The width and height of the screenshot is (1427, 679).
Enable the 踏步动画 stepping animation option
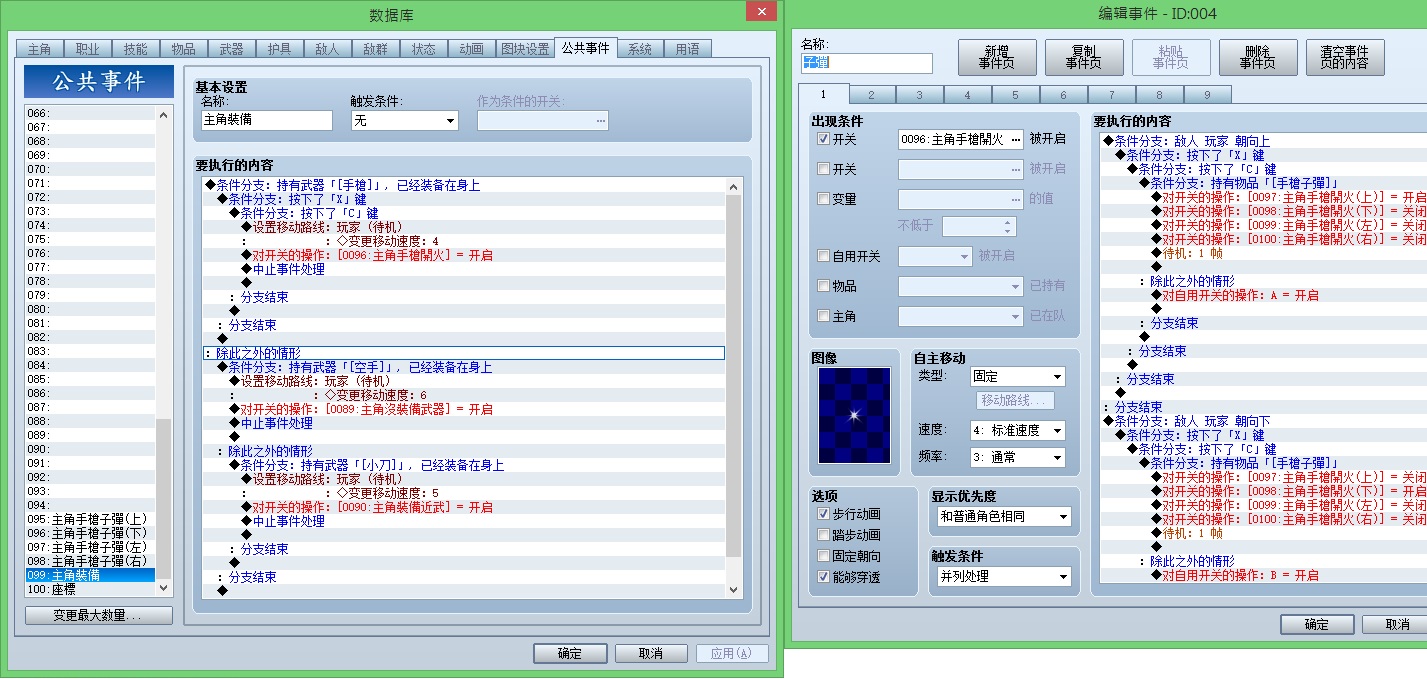pyautogui.click(x=824, y=535)
